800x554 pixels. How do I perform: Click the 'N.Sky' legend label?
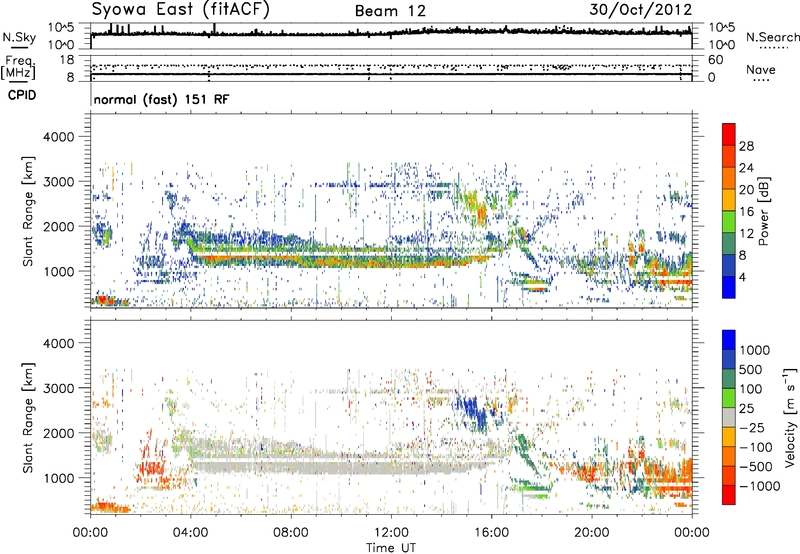click(19, 37)
